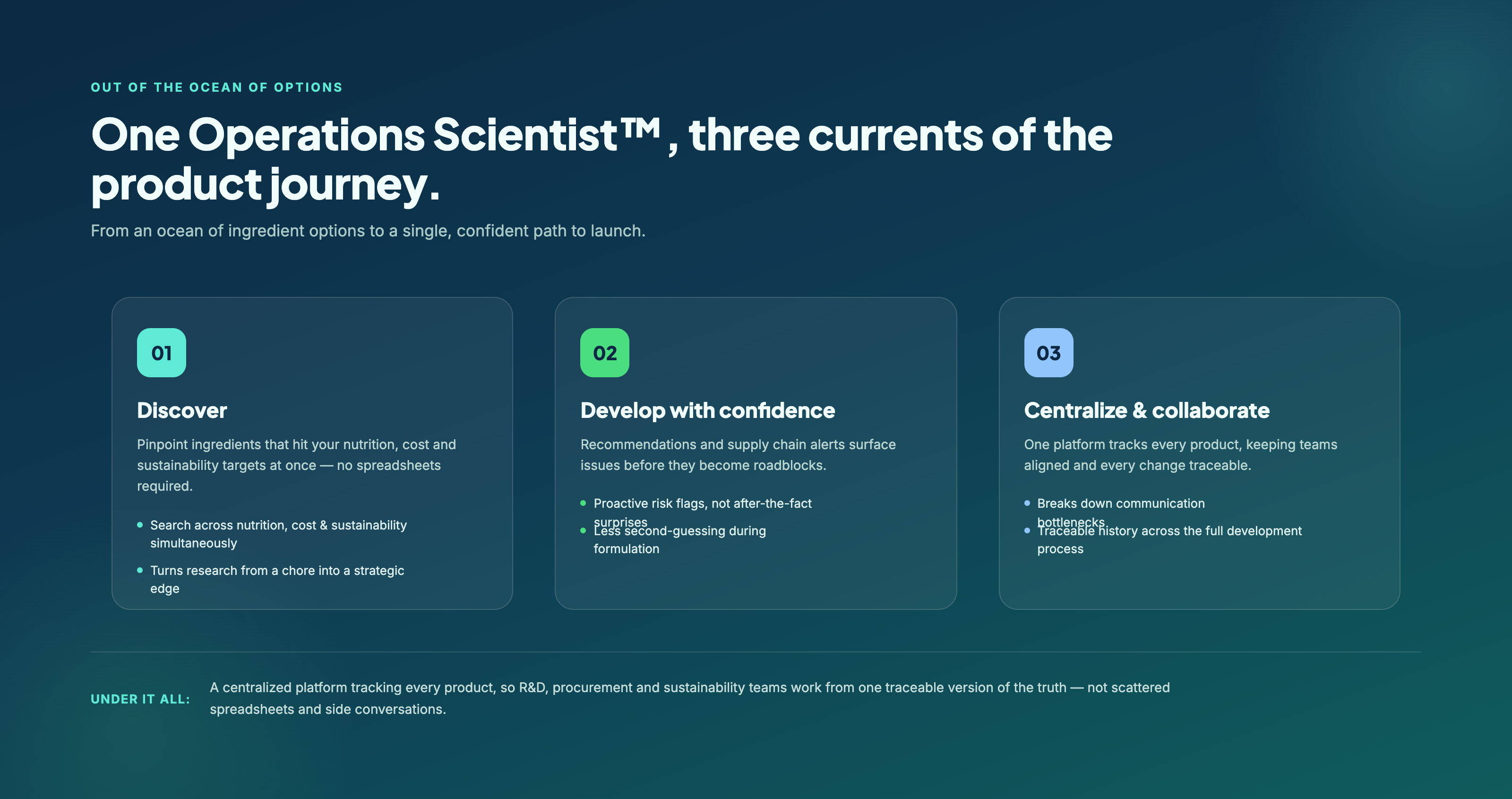Click the teal 01 number badge
Viewport: 1512px width, 799px height.
tap(162, 353)
